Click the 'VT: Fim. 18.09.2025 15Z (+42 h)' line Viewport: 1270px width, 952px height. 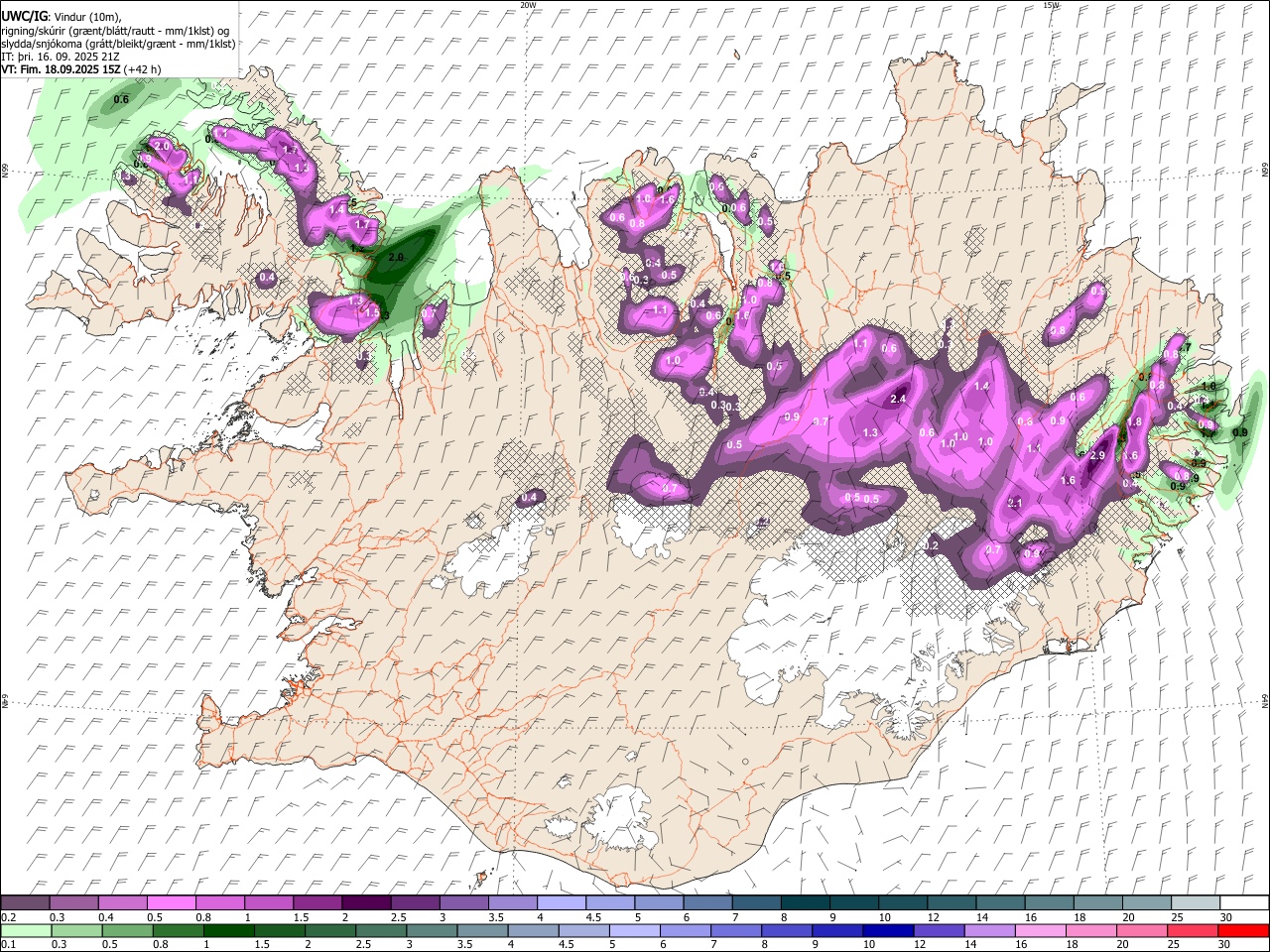(81, 69)
